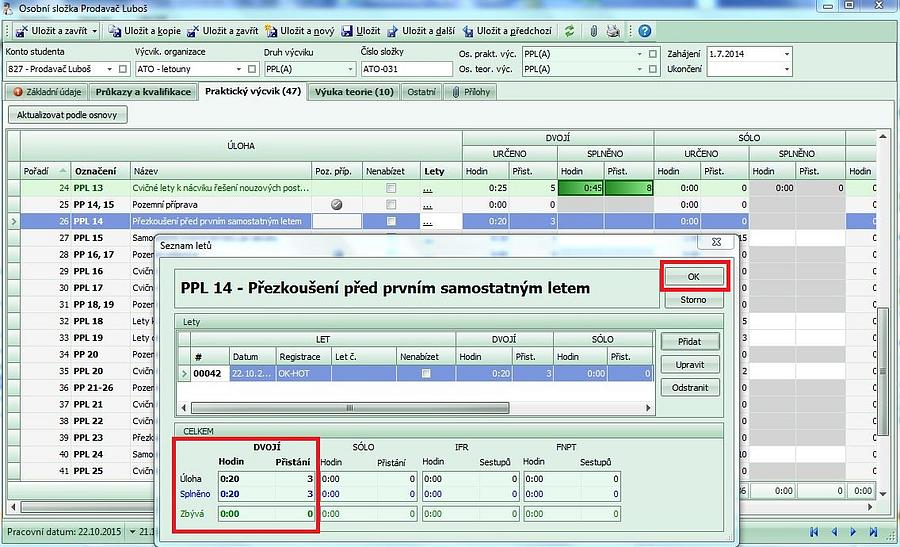Click the green refresh icon in toolbar

pyautogui.click(x=570, y=31)
